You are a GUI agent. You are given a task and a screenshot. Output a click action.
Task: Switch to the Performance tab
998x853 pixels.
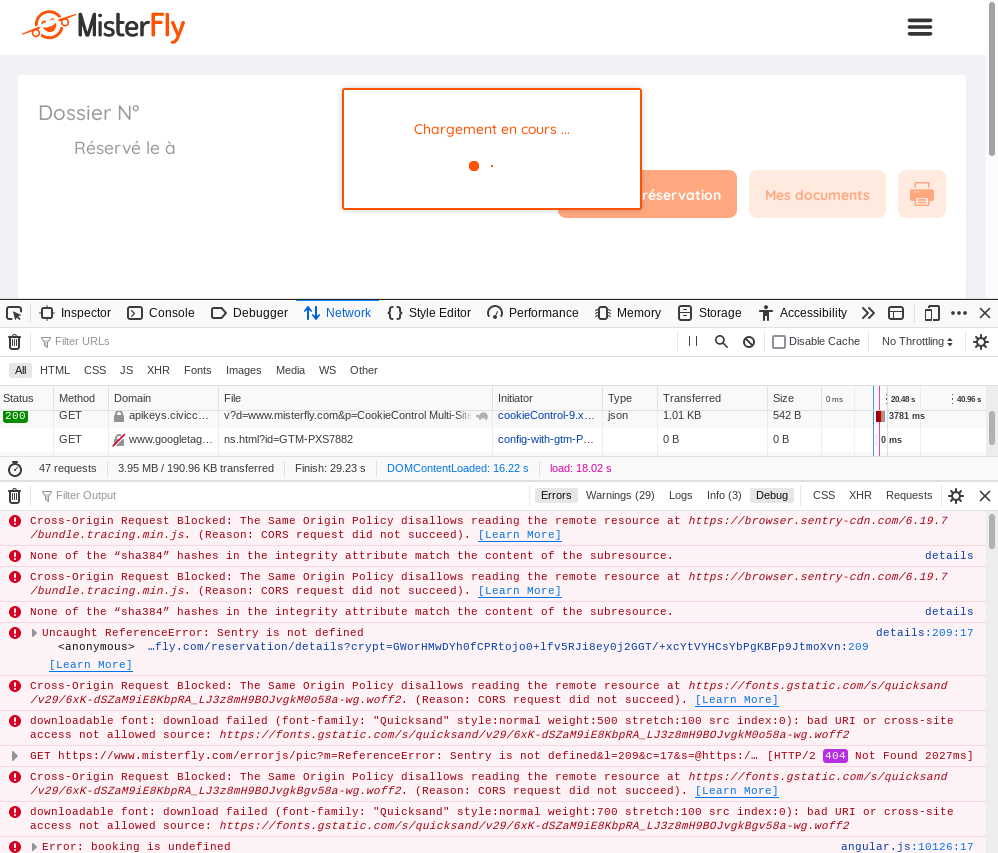pyautogui.click(x=533, y=313)
